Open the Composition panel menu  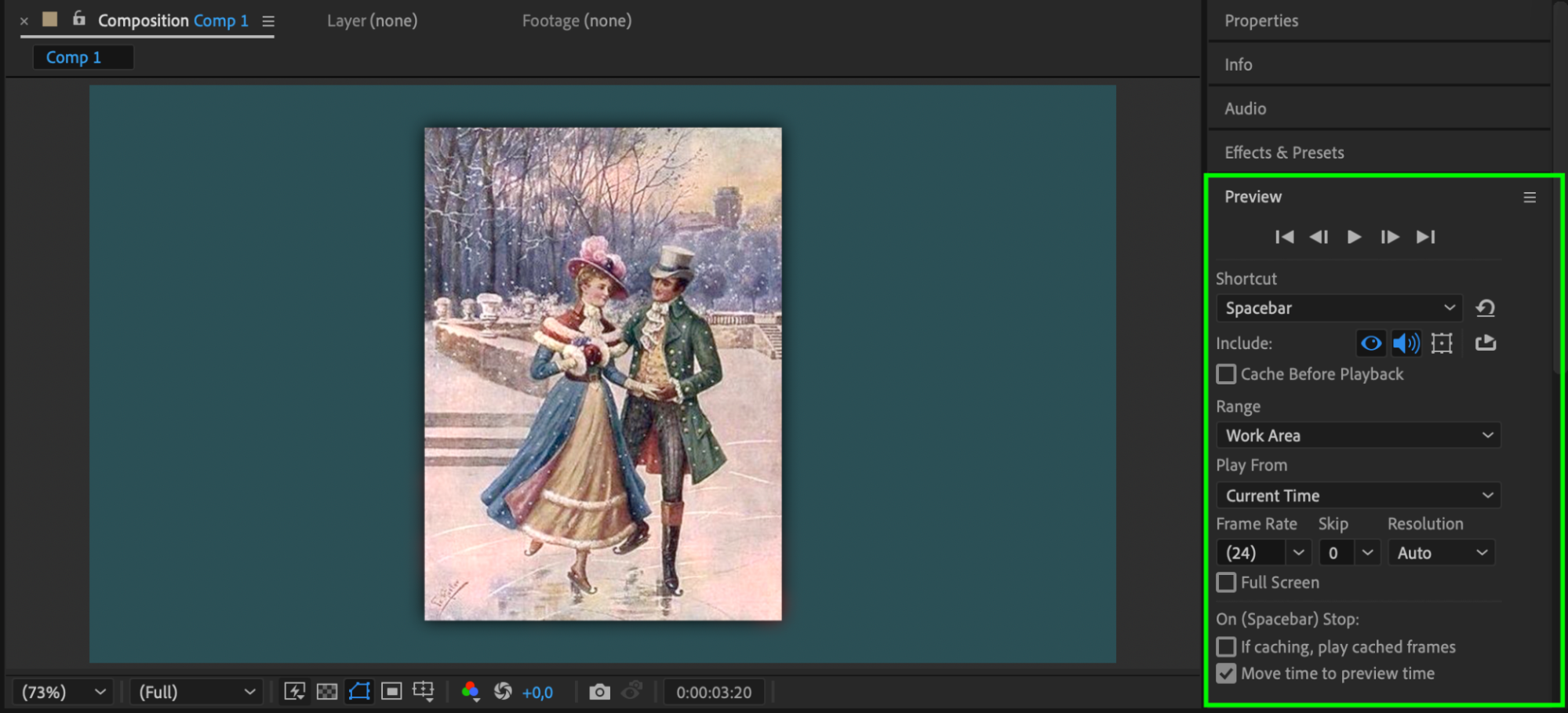pyautogui.click(x=268, y=22)
